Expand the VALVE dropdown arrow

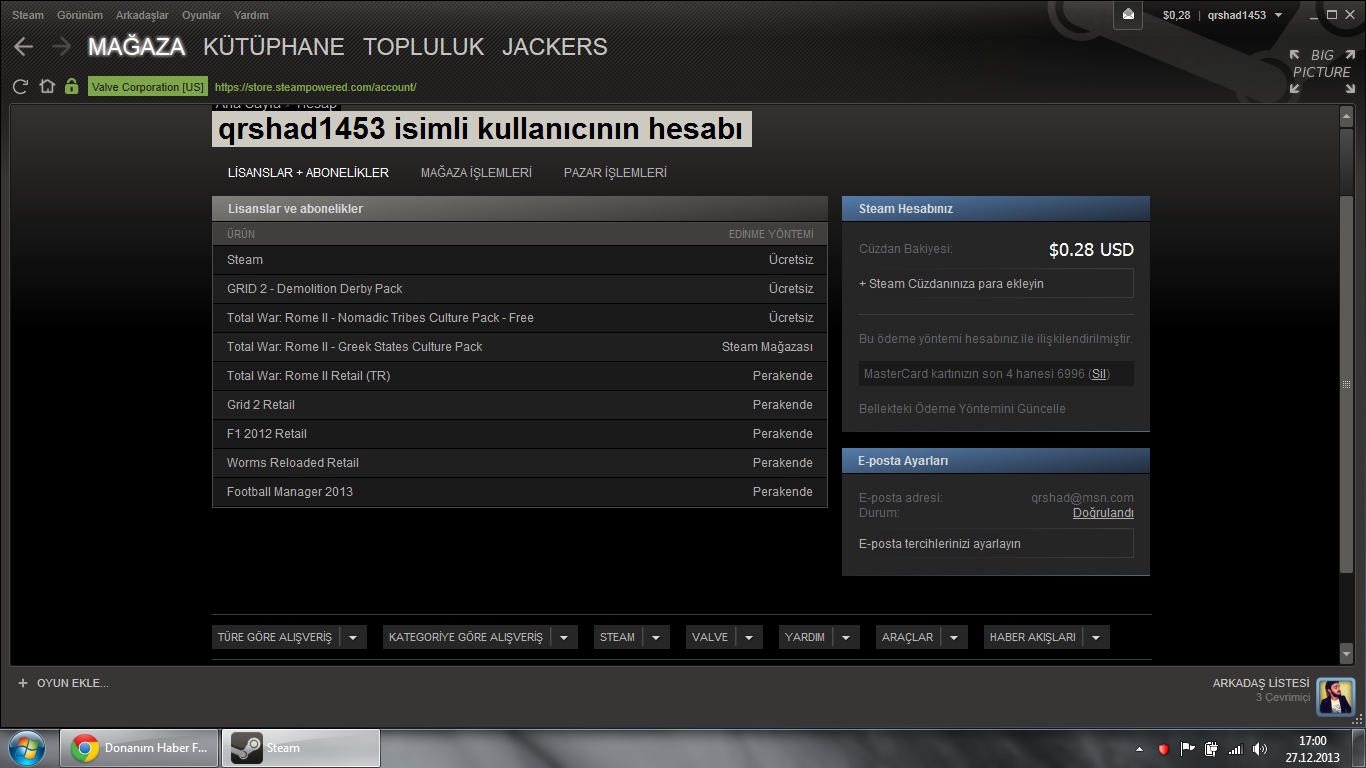750,637
